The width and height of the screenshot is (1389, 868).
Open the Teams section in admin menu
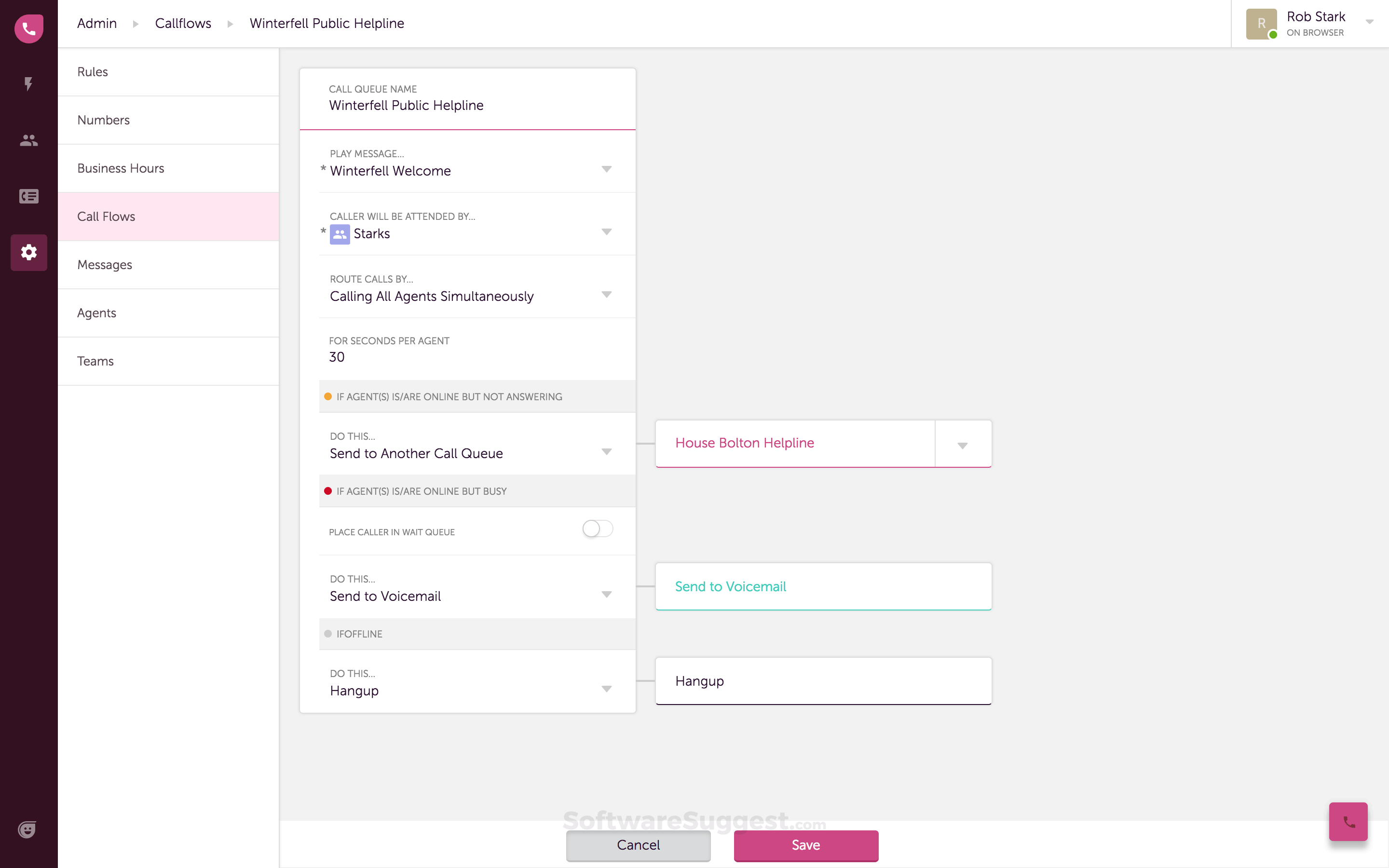coord(95,361)
